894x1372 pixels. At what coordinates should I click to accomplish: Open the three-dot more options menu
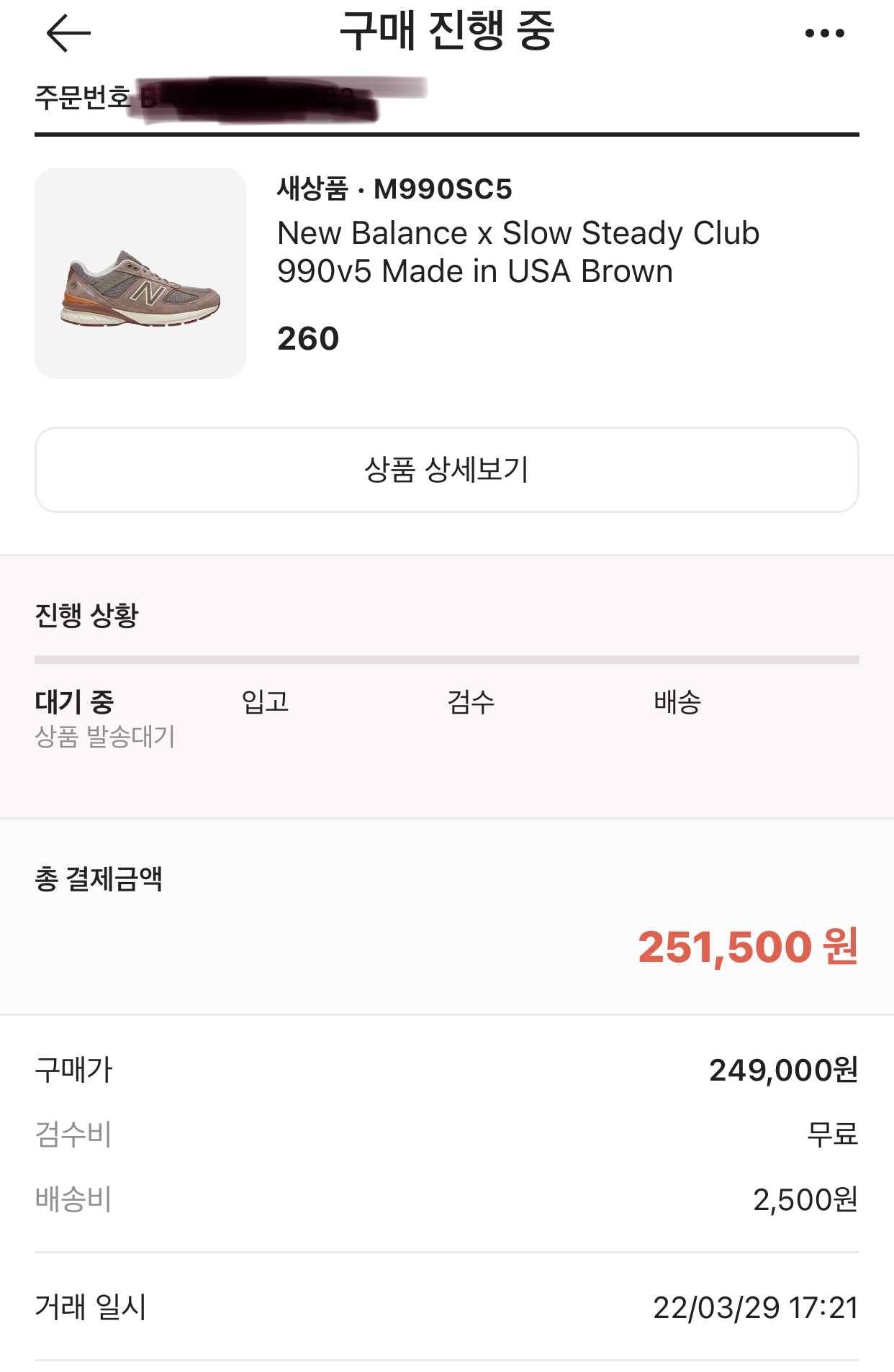point(824,33)
